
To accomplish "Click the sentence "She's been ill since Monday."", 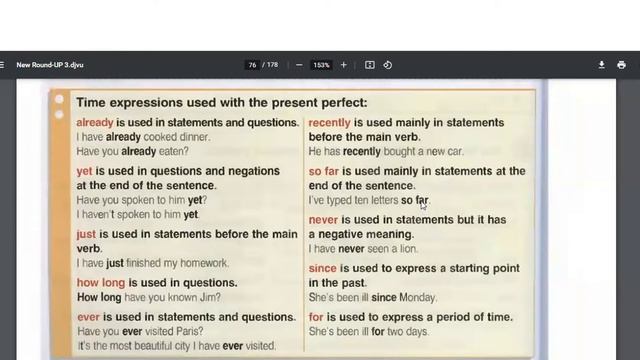I will [373, 298].
